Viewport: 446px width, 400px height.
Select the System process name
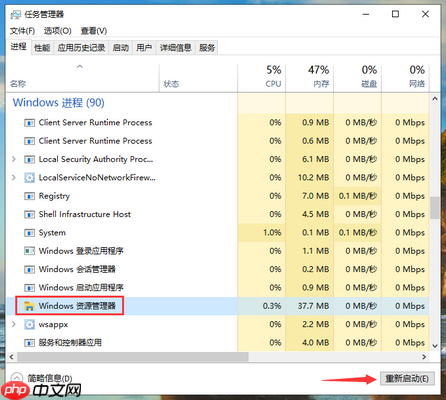pos(52,233)
